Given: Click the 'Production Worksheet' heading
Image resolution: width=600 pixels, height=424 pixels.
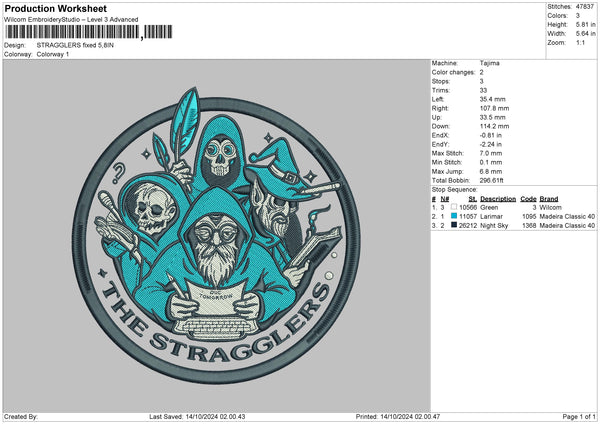Looking at the screenshot, I should coord(56,8).
